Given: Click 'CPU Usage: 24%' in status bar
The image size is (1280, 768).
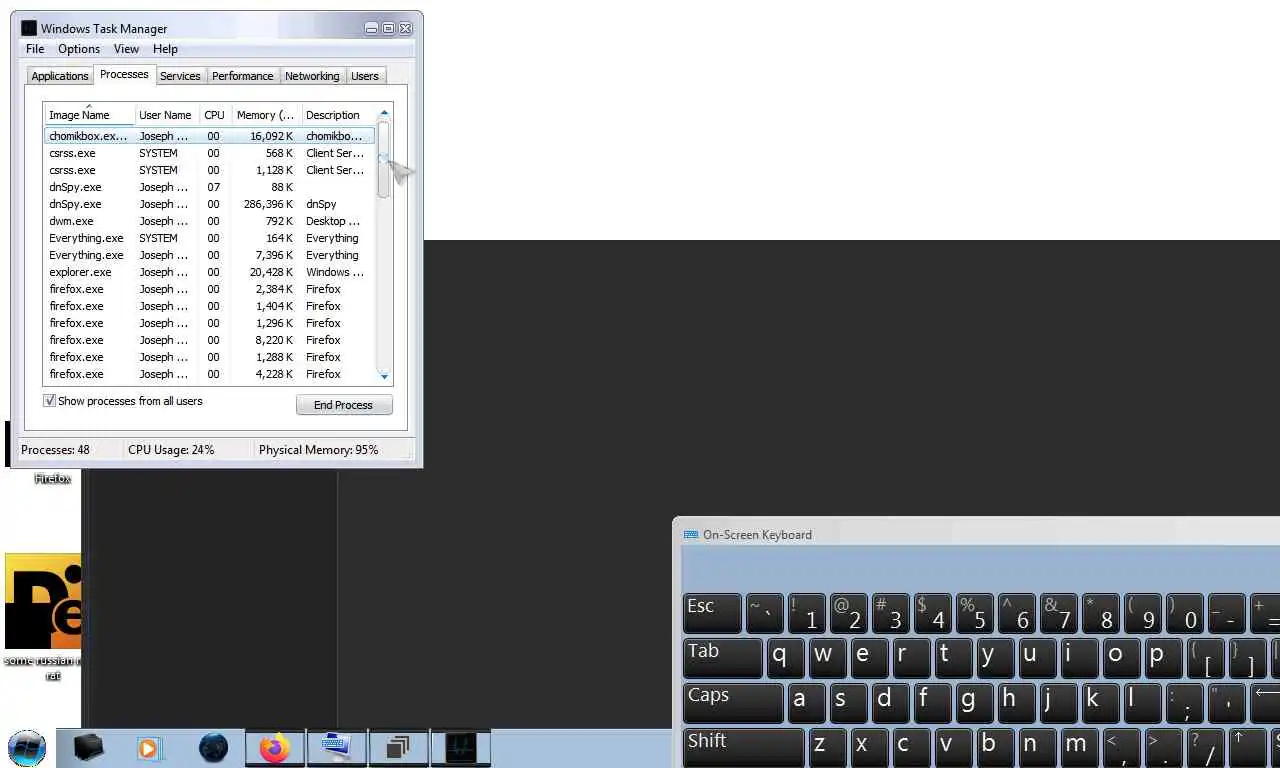Looking at the screenshot, I should tap(171, 450).
